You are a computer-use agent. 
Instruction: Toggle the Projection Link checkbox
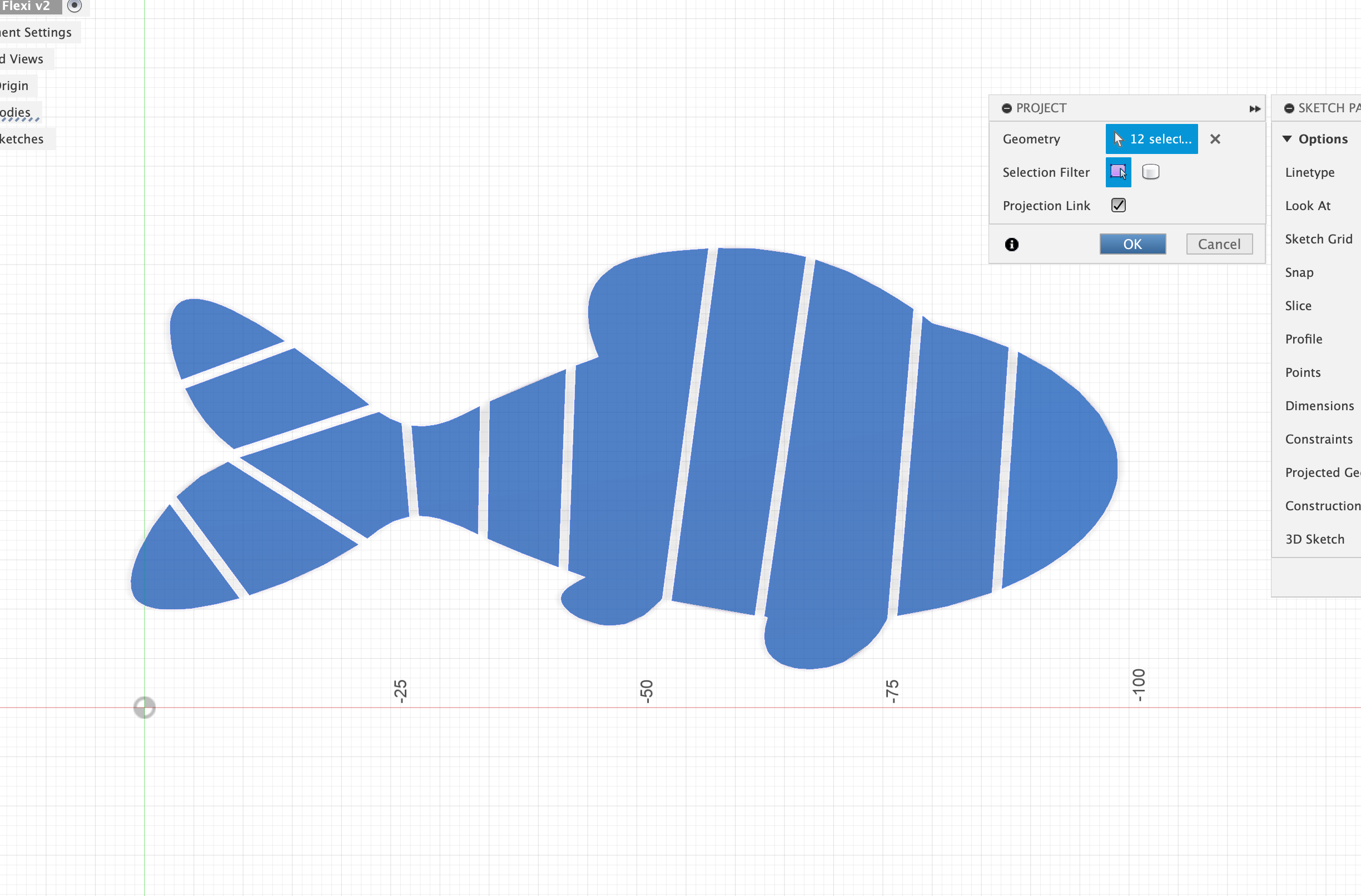[1118, 205]
